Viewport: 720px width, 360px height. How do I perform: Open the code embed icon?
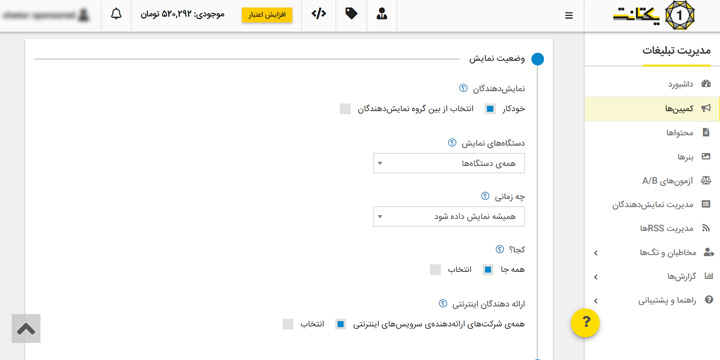pyautogui.click(x=319, y=14)
